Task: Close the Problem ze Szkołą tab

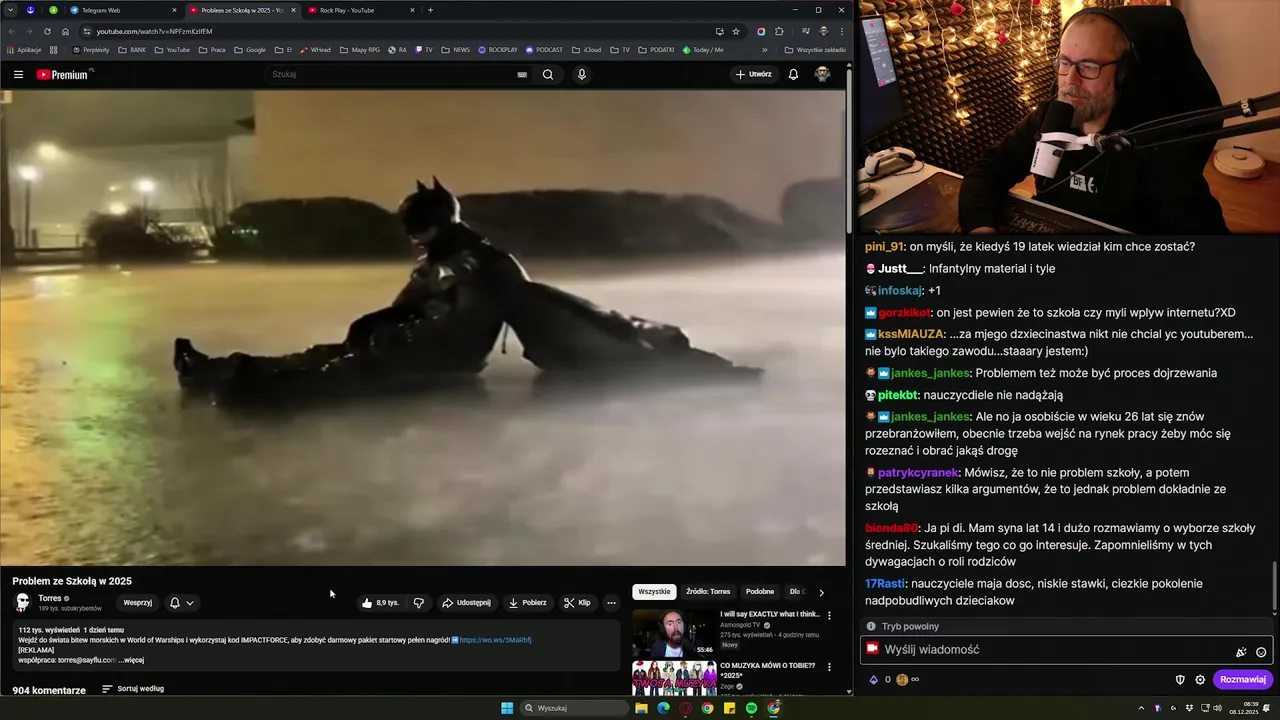Action: pos(293,10)
